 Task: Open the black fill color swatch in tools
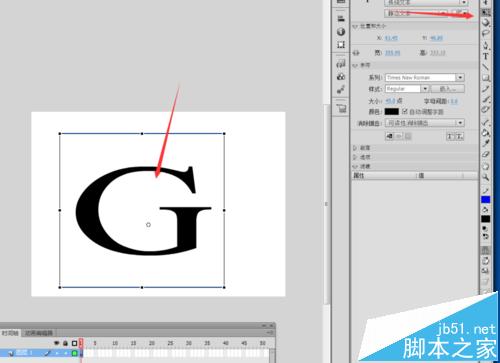486,219
